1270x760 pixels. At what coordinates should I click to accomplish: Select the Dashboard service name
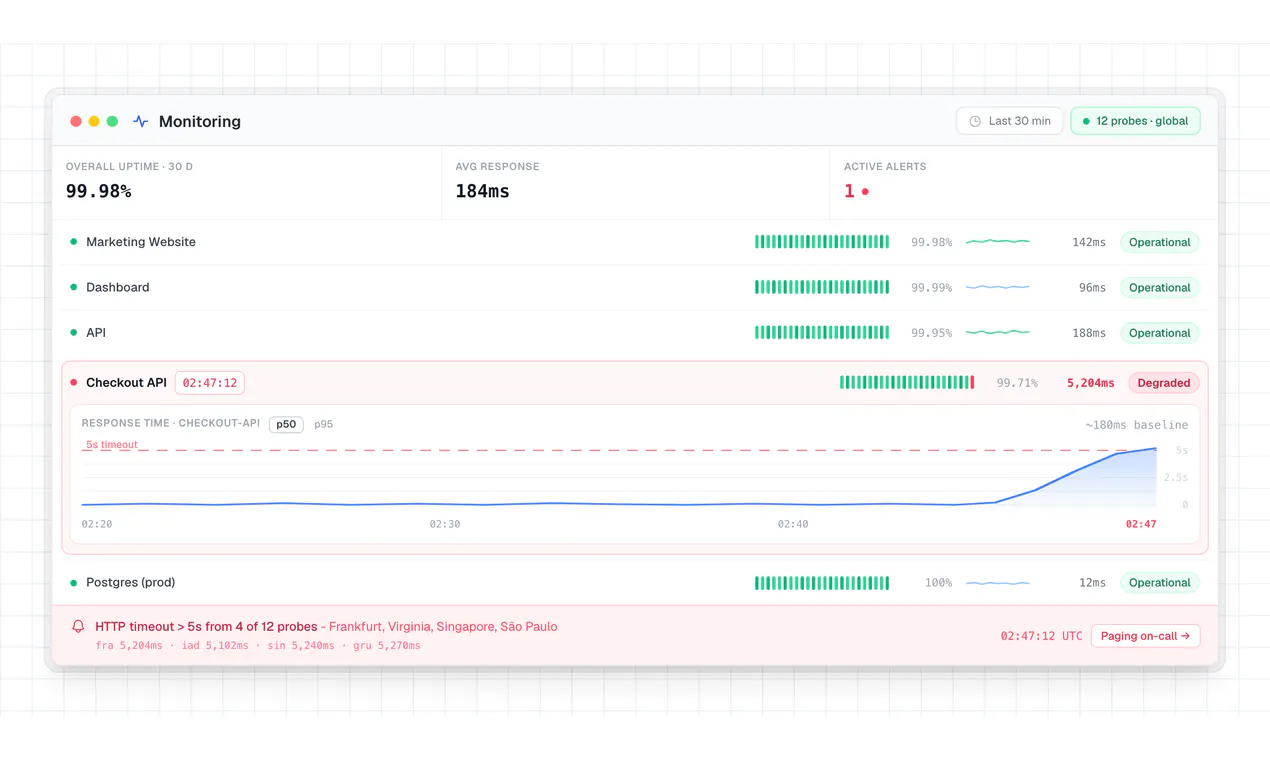(x=118, y=287)
